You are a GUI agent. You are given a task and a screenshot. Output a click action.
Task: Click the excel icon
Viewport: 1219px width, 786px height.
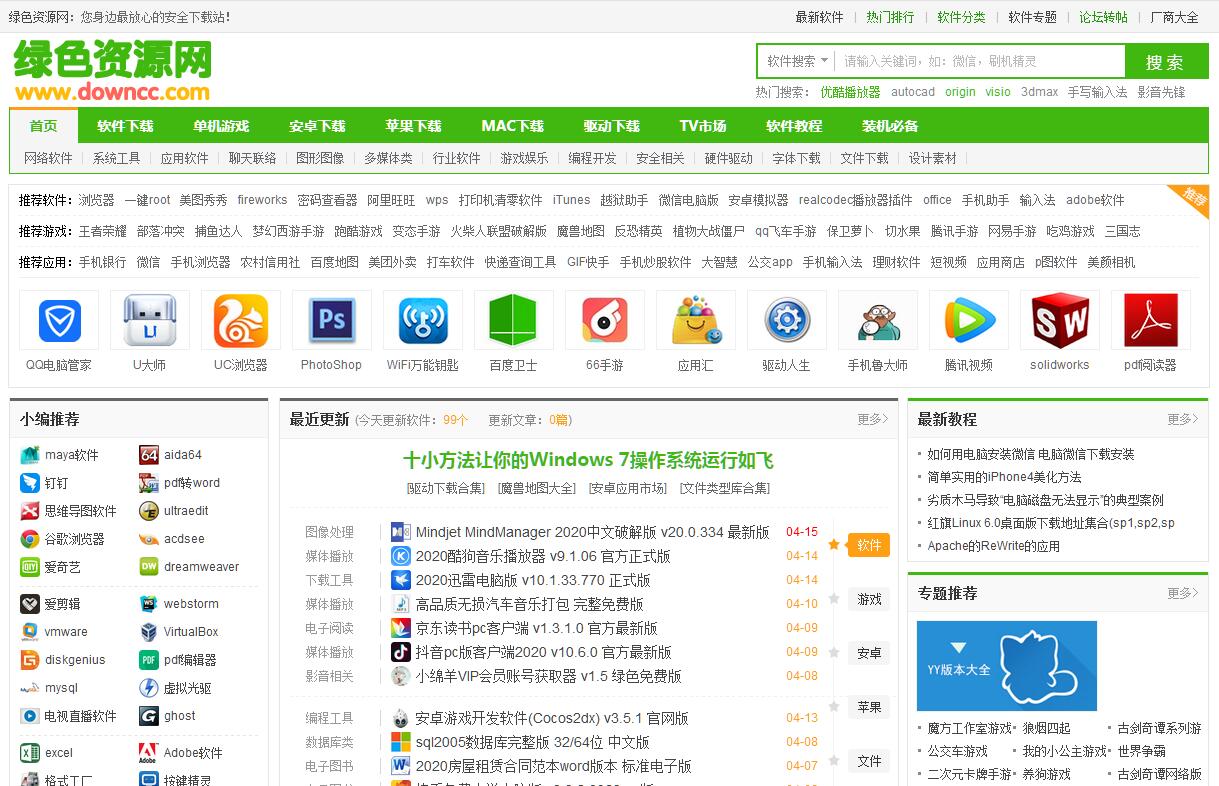coord(29,753)
